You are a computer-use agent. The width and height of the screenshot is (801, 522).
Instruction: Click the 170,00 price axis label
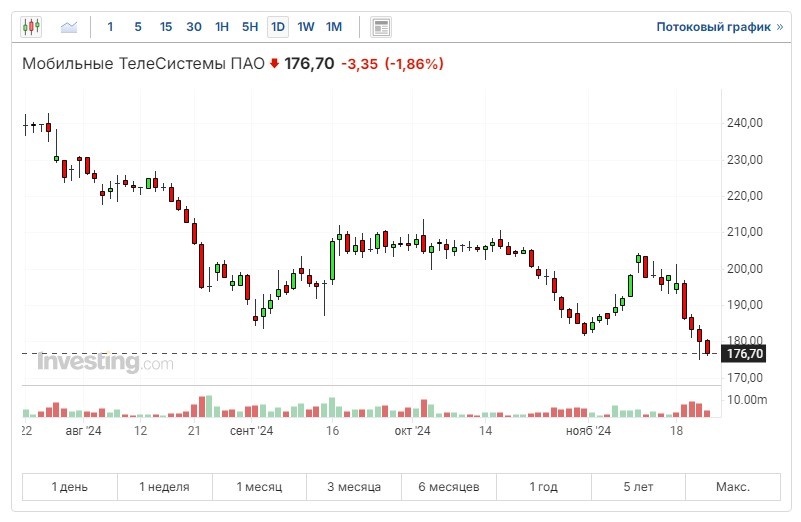point(744,378)
